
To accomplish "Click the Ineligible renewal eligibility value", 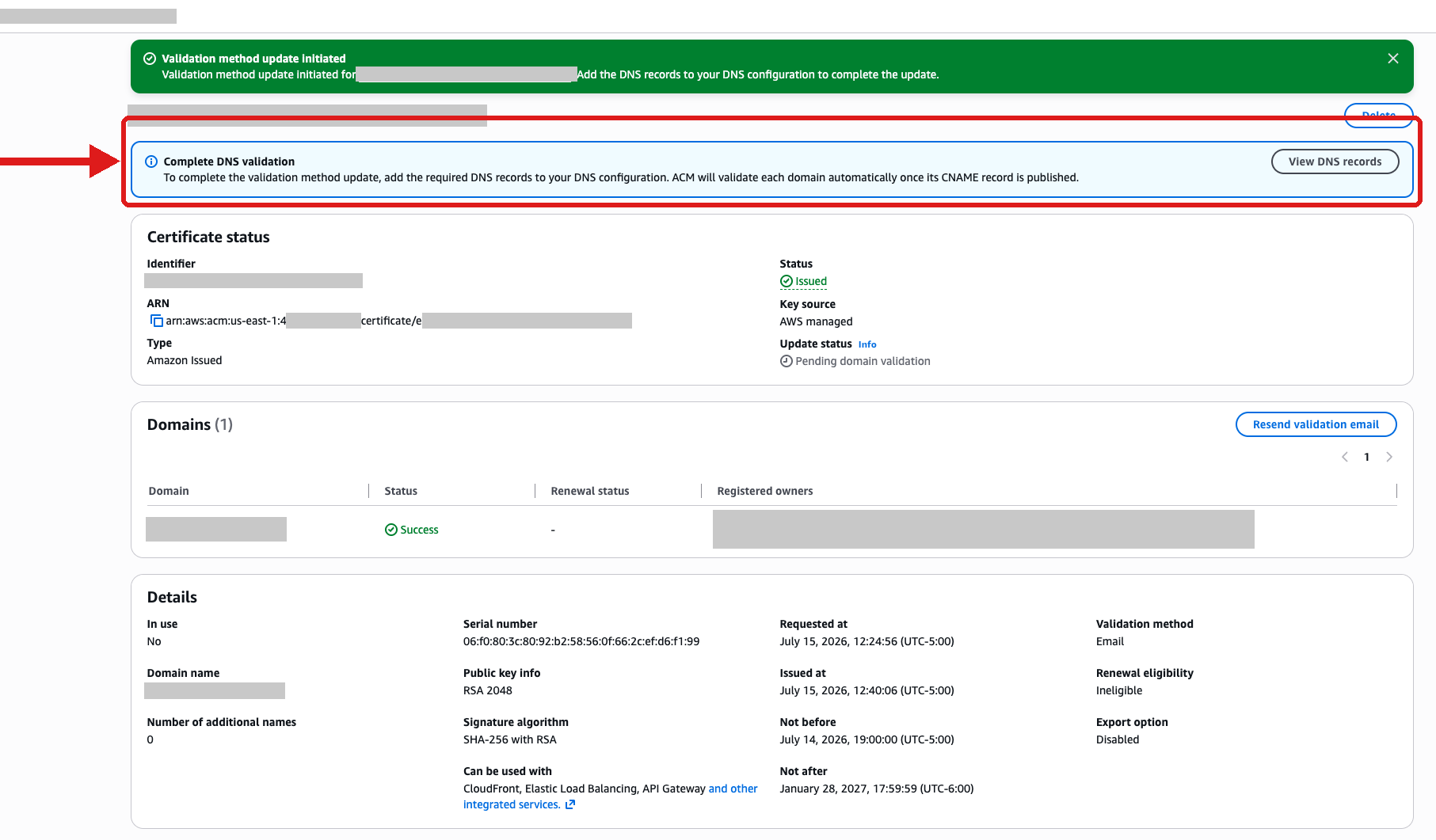I will [x=1119, y=690].
